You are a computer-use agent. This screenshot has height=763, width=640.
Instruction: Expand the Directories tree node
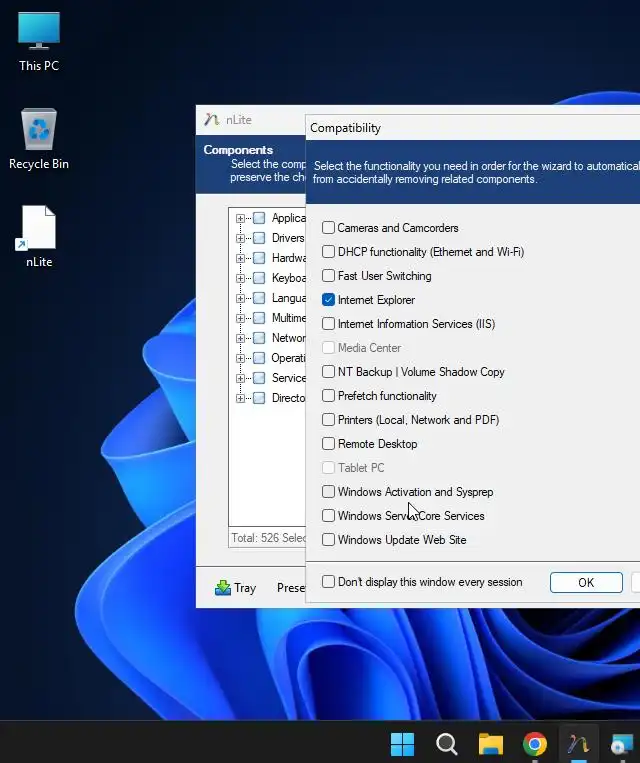click(240, 398)
